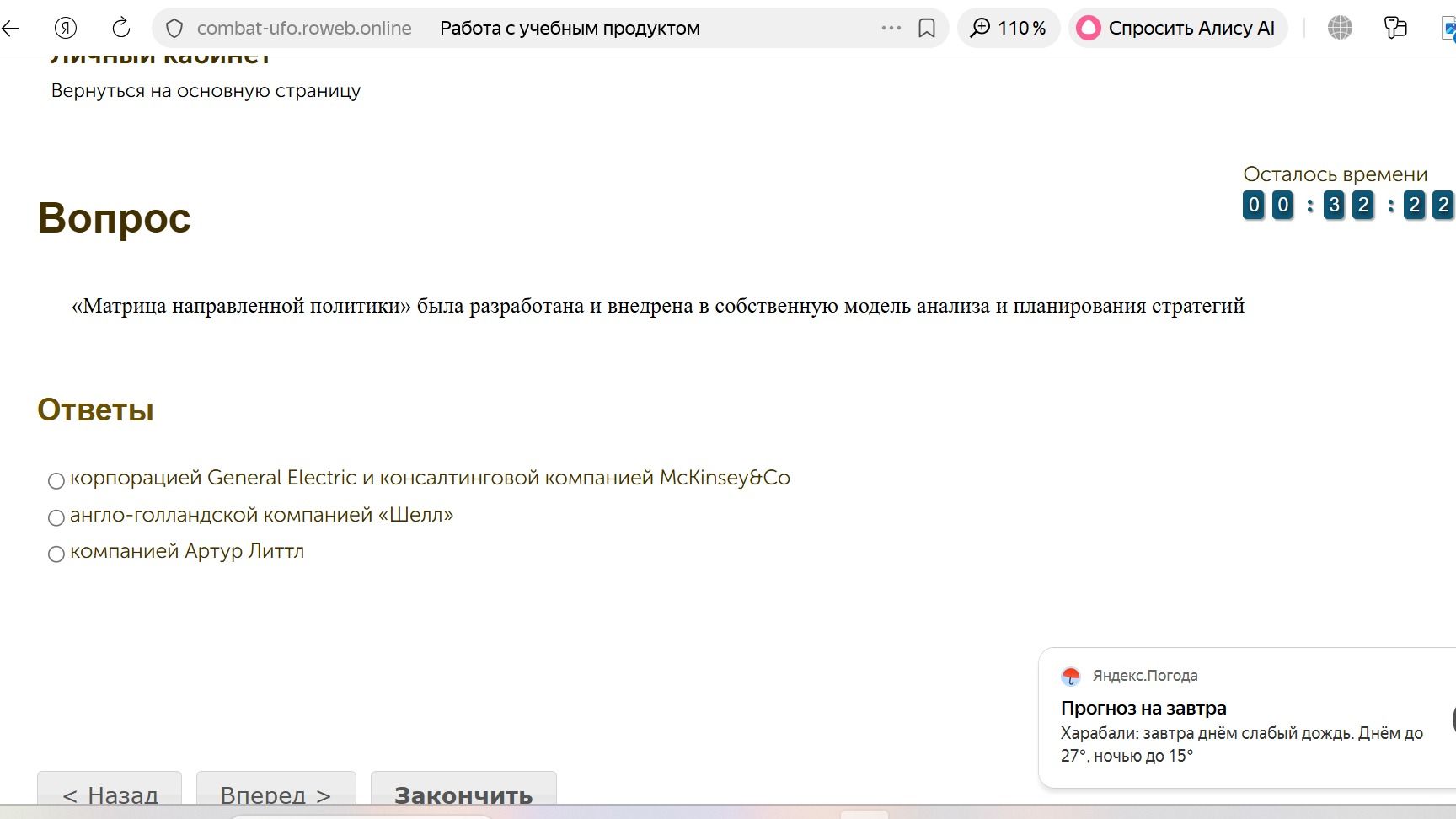
Task: Bookmark this page
Action: 927,29
